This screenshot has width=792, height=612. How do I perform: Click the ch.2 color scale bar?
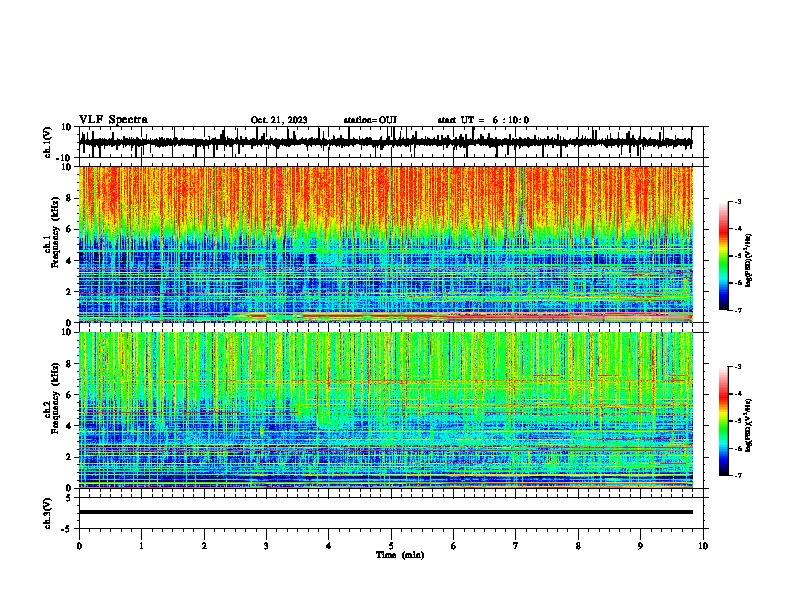(x=723, y=421)
